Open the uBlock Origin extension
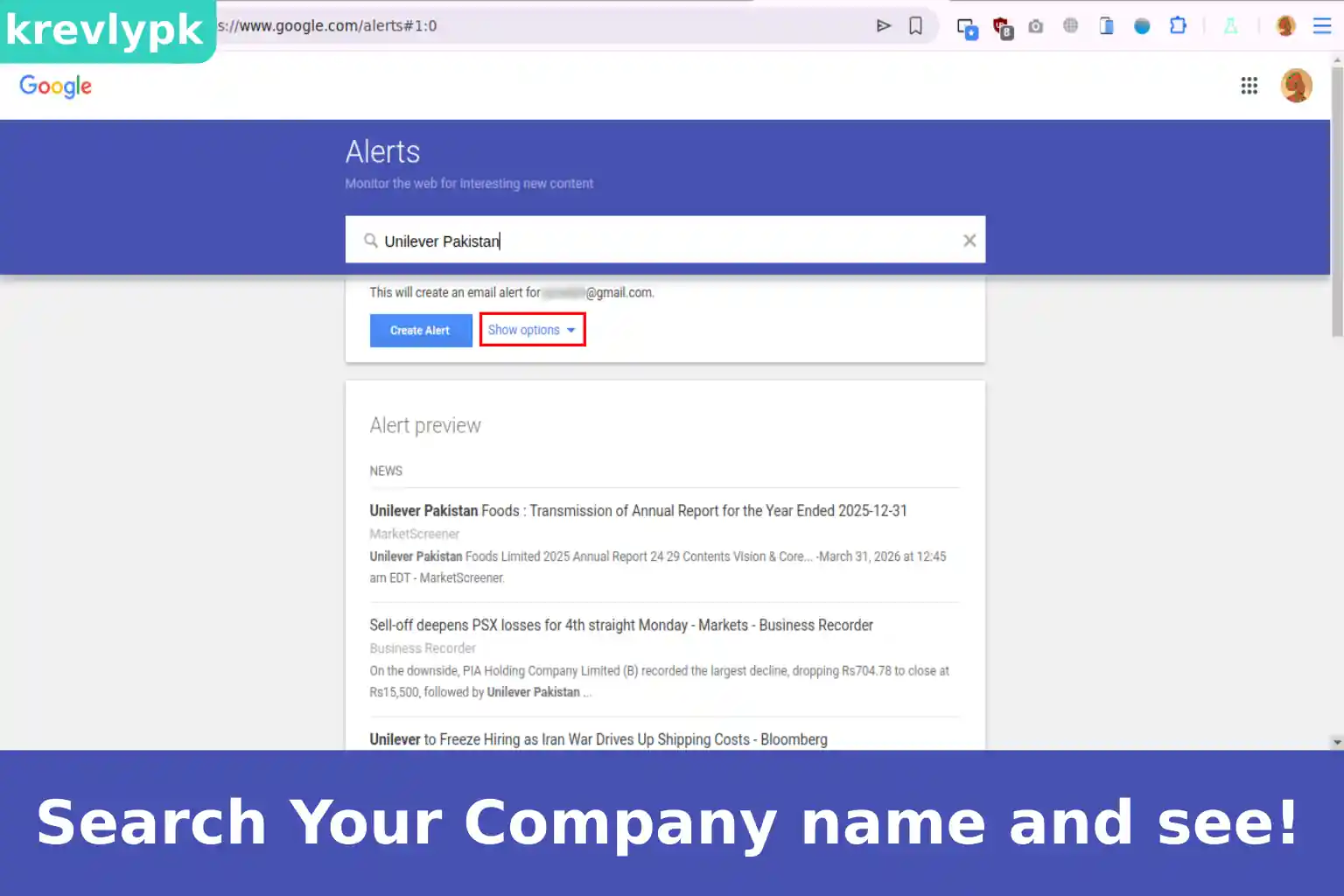1344x896 pixels. coord(1003,26)
